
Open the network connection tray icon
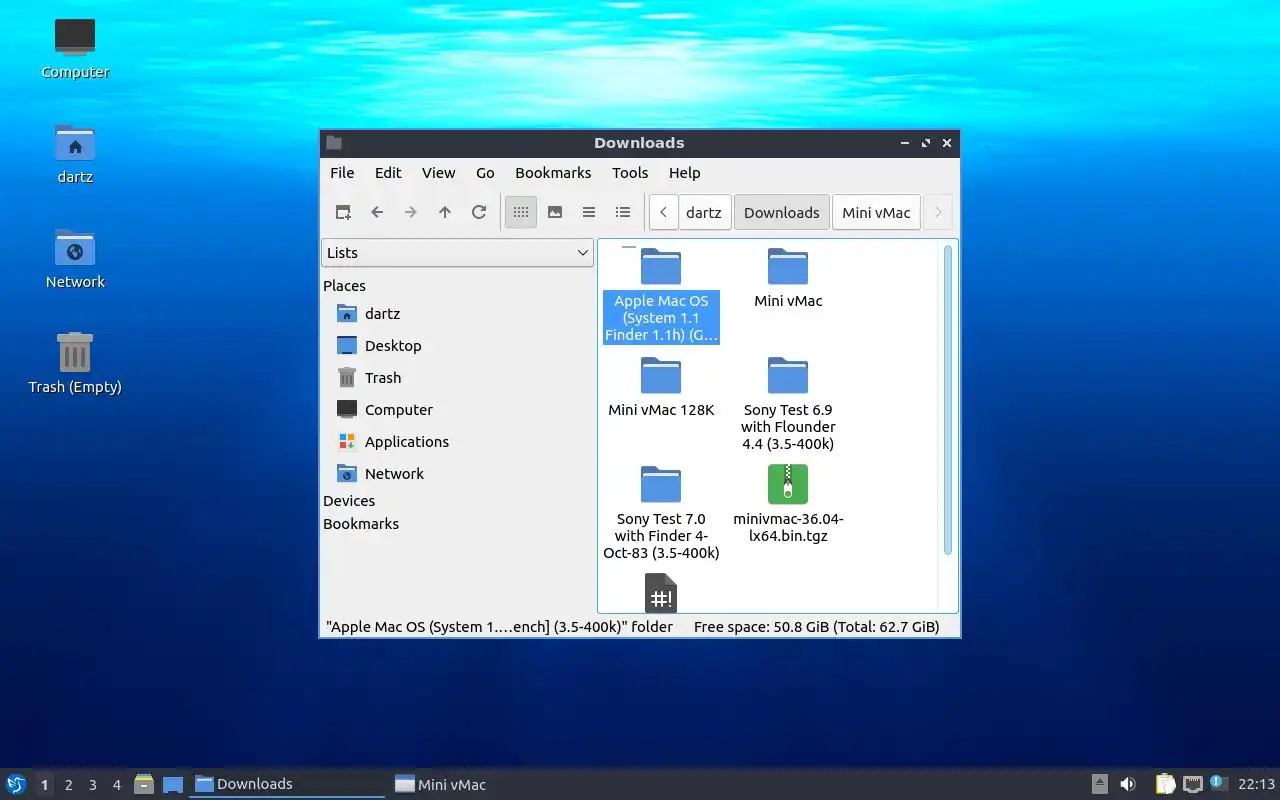(1192, 784)
